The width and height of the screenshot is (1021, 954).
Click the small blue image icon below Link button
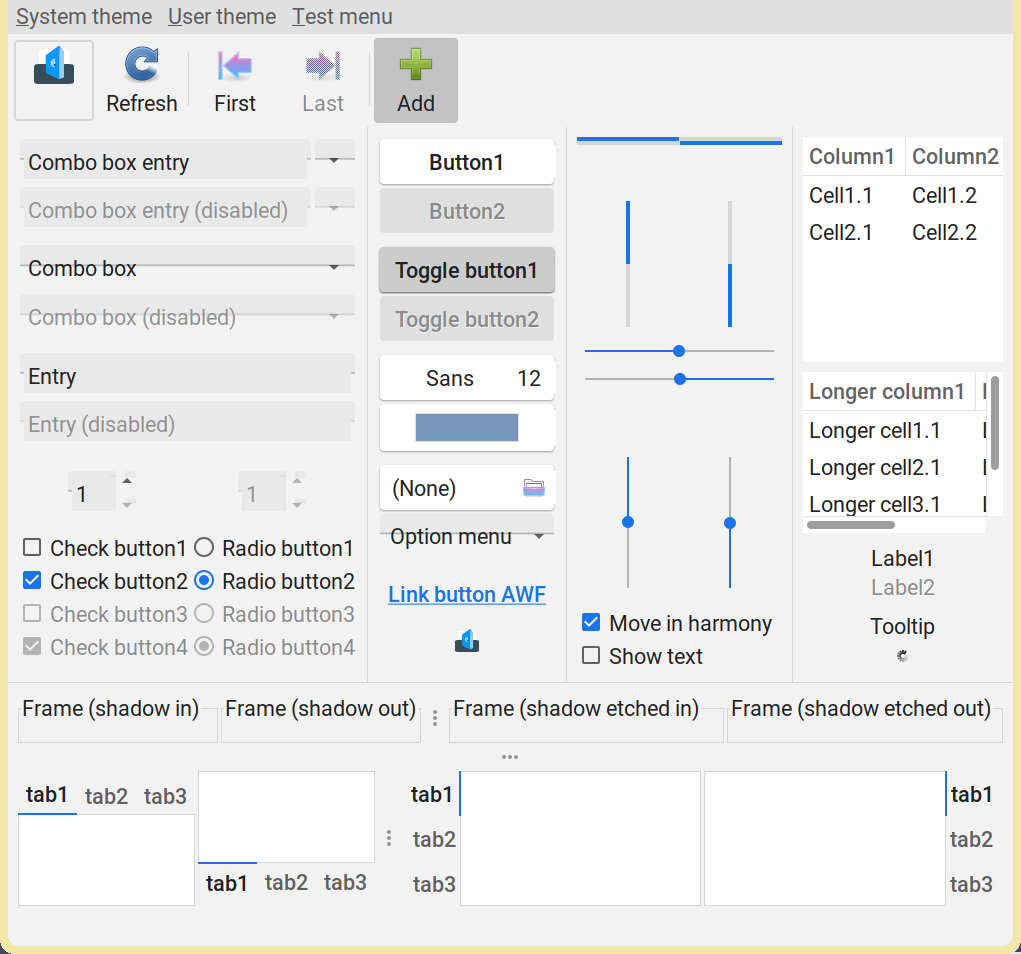click(467, 641)
